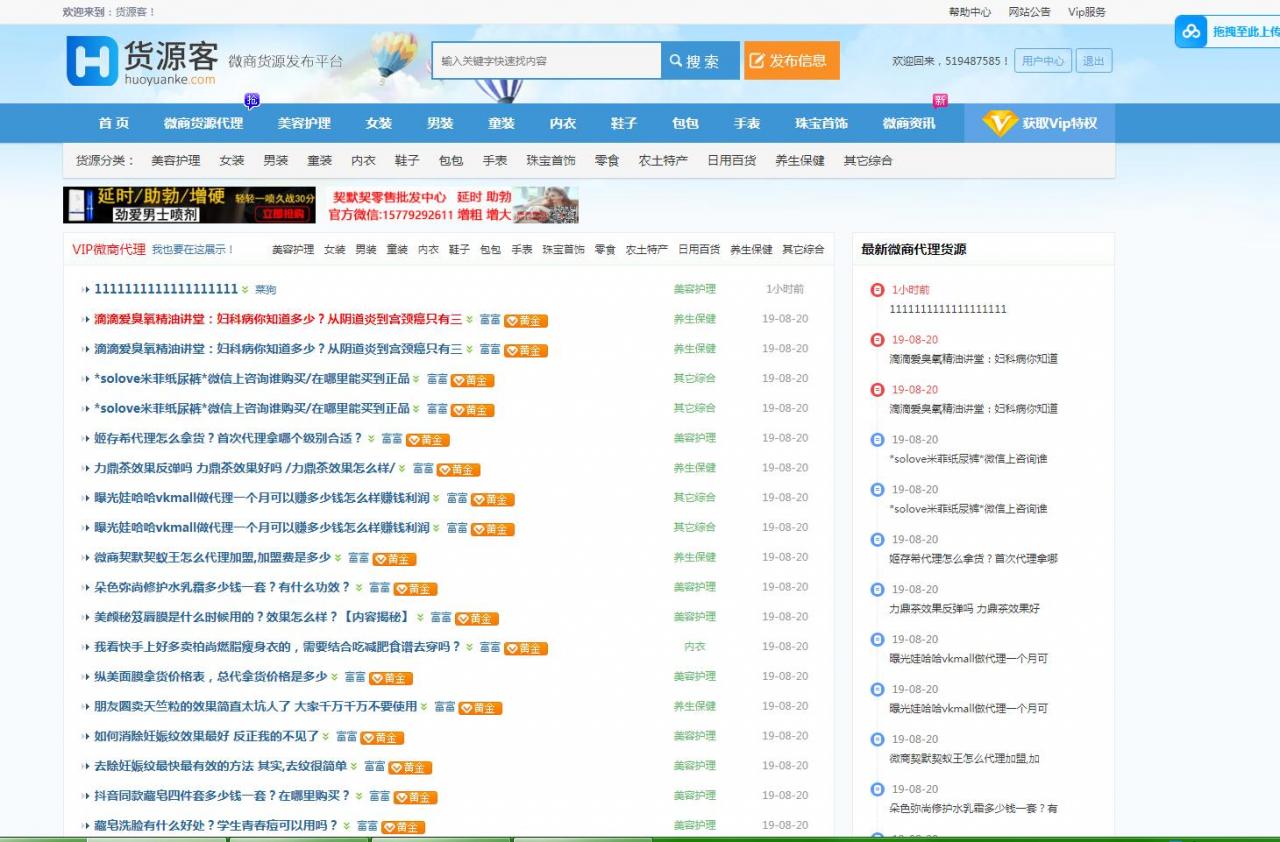Click the 黄金 badge on 滴滴爱臭氧精油讲堂 listing
The image size is (1280, 842).
(x=524, y=321)
